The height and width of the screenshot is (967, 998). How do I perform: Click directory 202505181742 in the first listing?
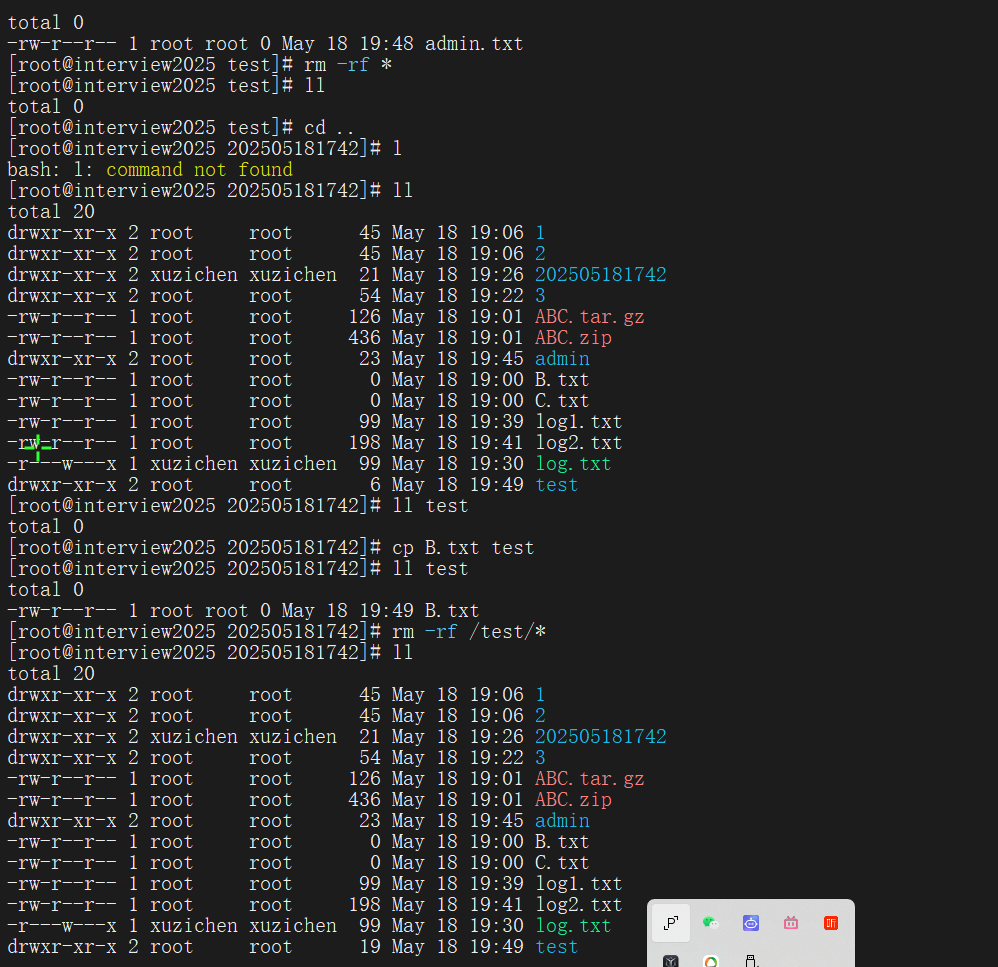pyautogui.click(x=600, y=275)
